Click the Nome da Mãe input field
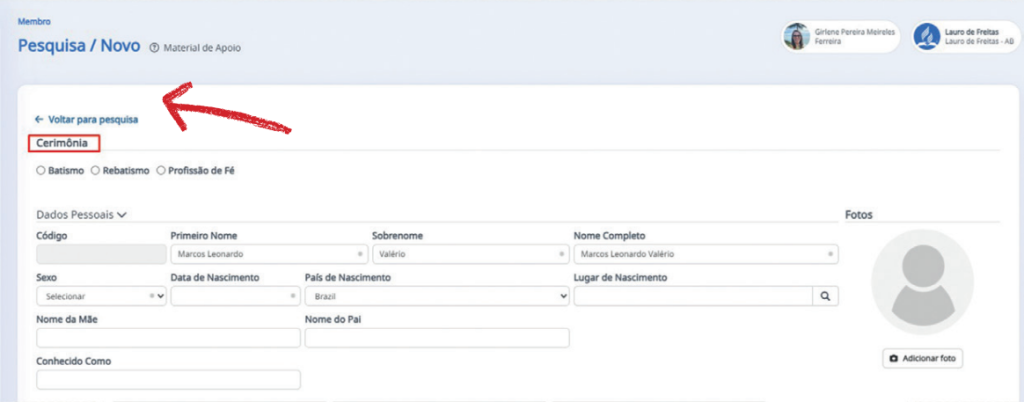This screenshot has height=402, width=1024. point(168,338)
